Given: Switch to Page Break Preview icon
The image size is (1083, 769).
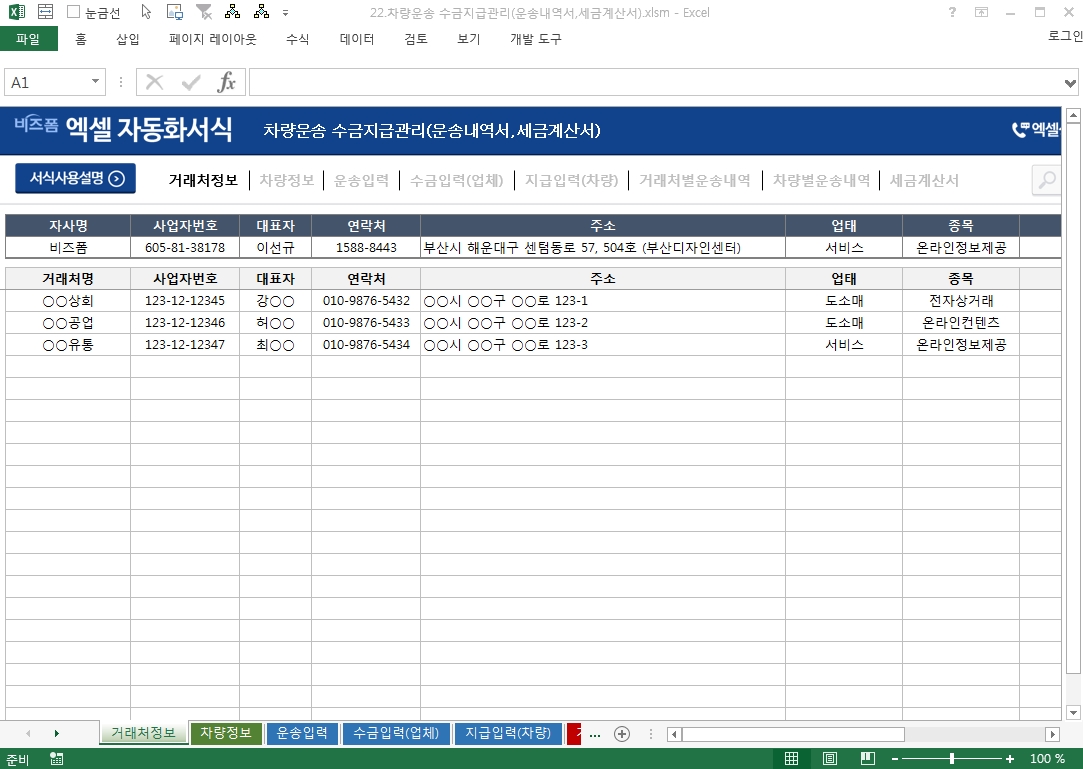Looking at the screenshot, I should coord(867,759).
